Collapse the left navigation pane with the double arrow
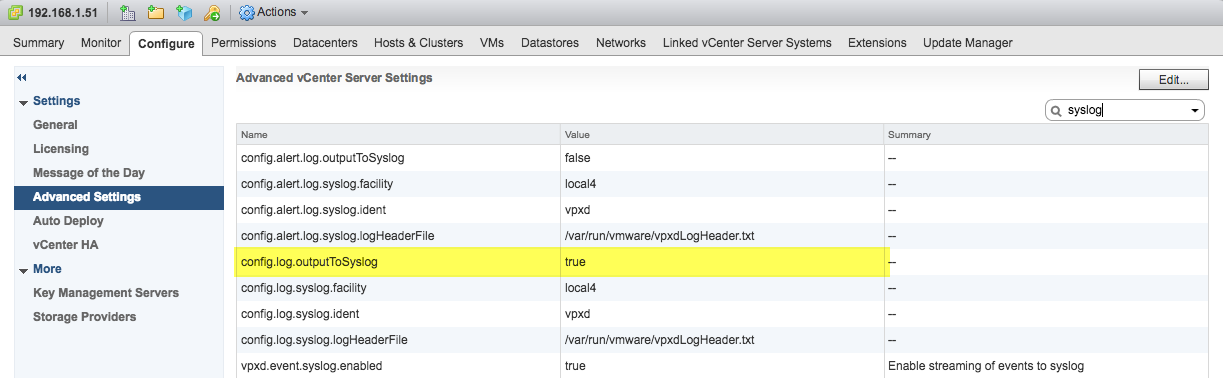Image resolution: width=1223 pixels, height=378 pixels. [22, 77]
